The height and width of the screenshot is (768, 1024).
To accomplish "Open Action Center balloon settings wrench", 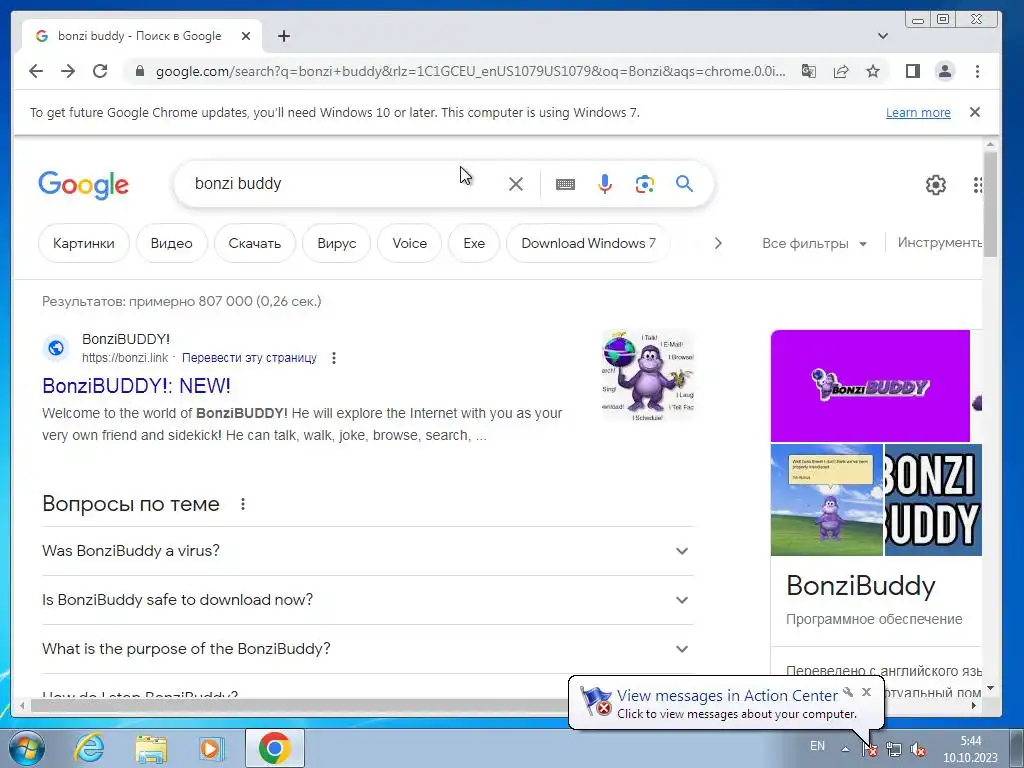I will [x=848, y=692].
